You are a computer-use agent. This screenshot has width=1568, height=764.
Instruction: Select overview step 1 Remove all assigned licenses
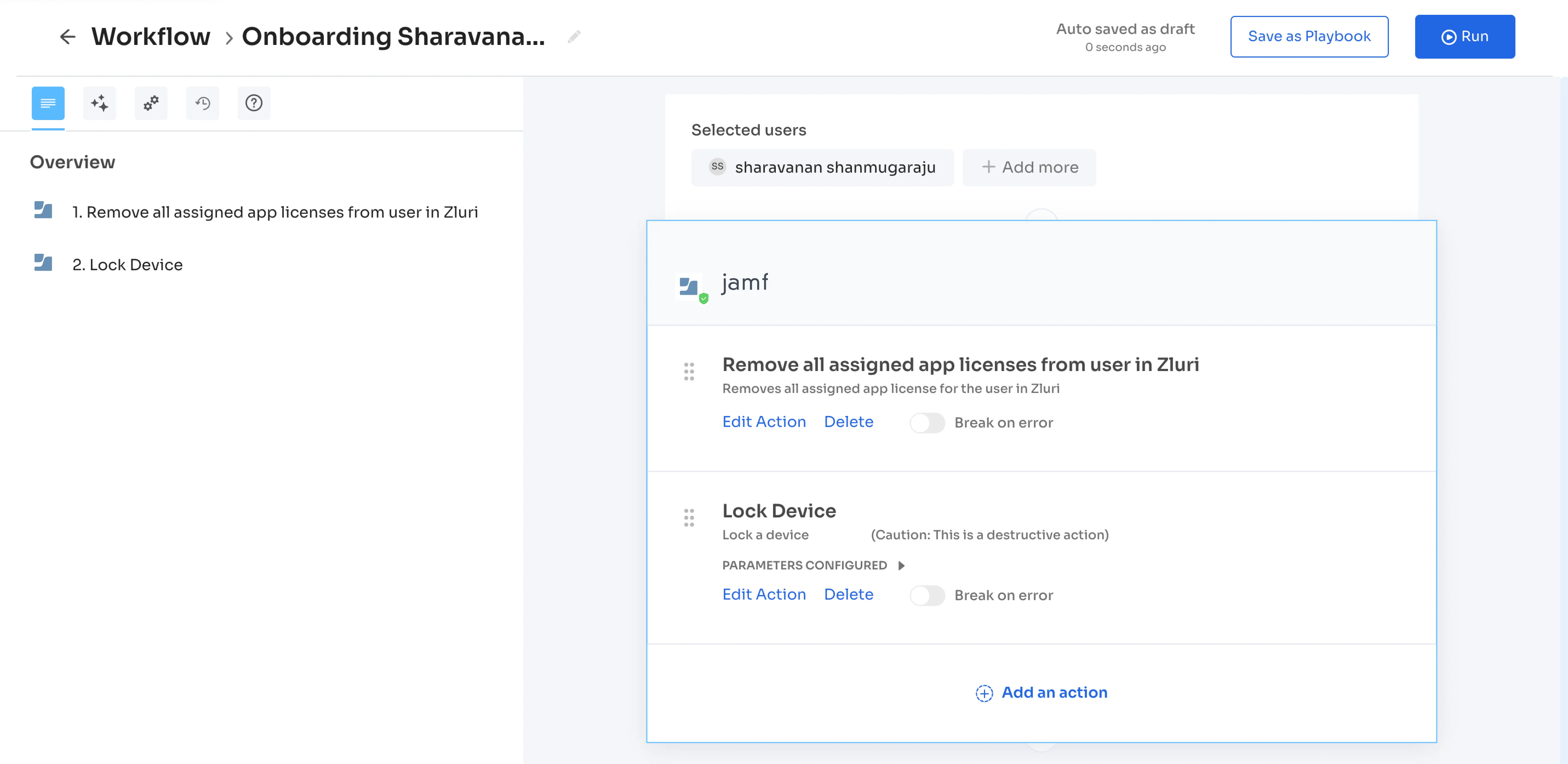274,212
